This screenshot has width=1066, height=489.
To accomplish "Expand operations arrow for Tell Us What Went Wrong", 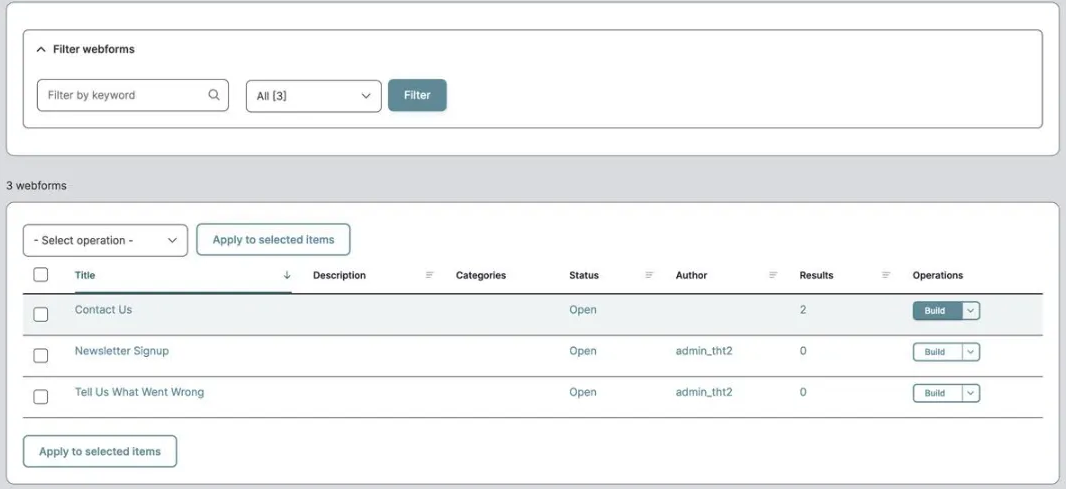I will (971, 393).
